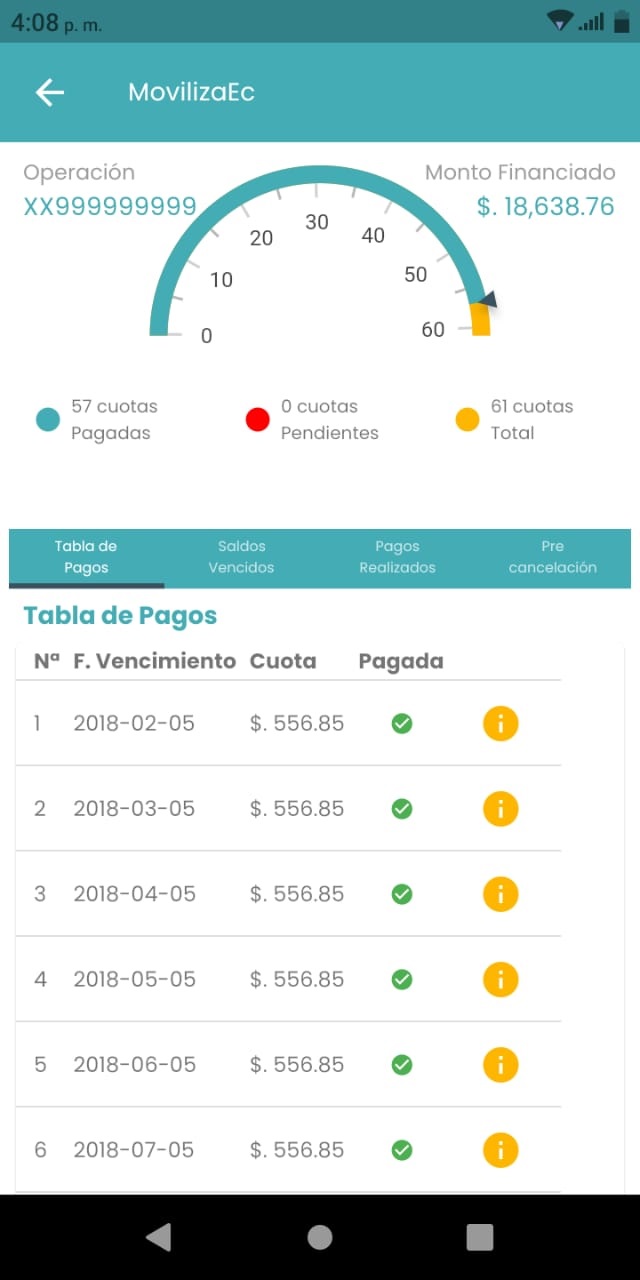Open the Pre cancelación tab
640x1280 pixels.
(x=553, y=557)
